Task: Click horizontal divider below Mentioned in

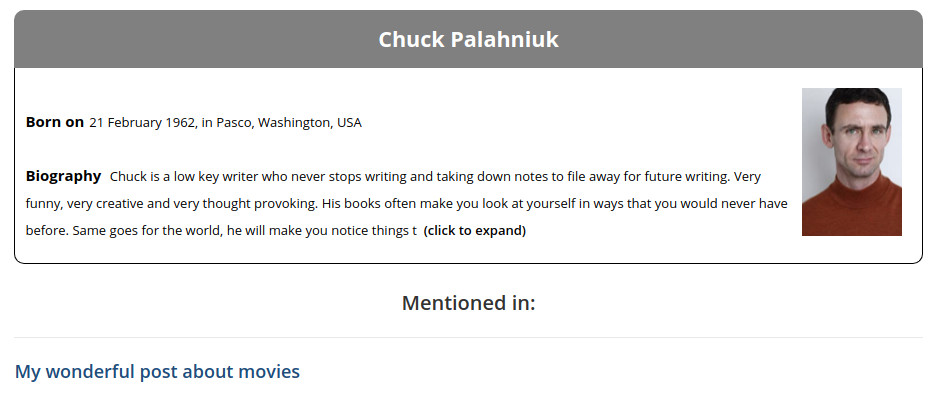Action: coord(469,338)
